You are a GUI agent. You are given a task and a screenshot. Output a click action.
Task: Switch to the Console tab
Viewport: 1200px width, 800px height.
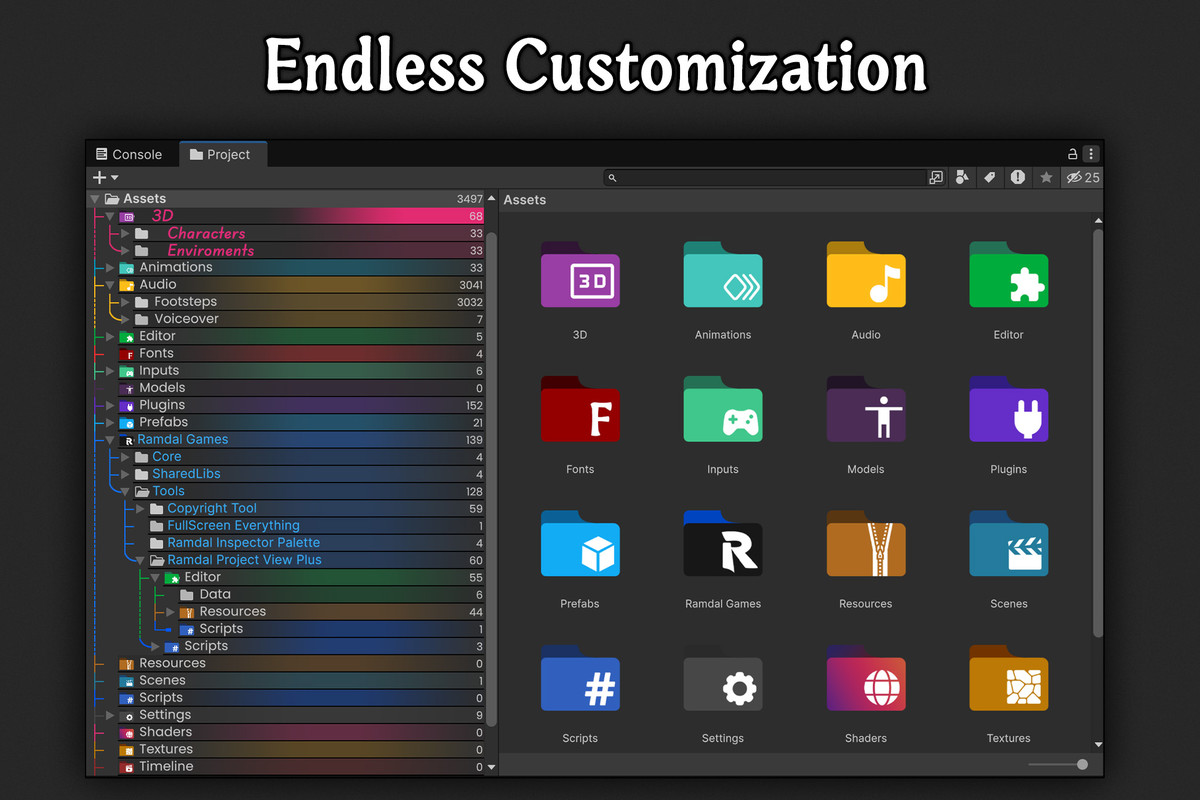(x=130, y=154)
